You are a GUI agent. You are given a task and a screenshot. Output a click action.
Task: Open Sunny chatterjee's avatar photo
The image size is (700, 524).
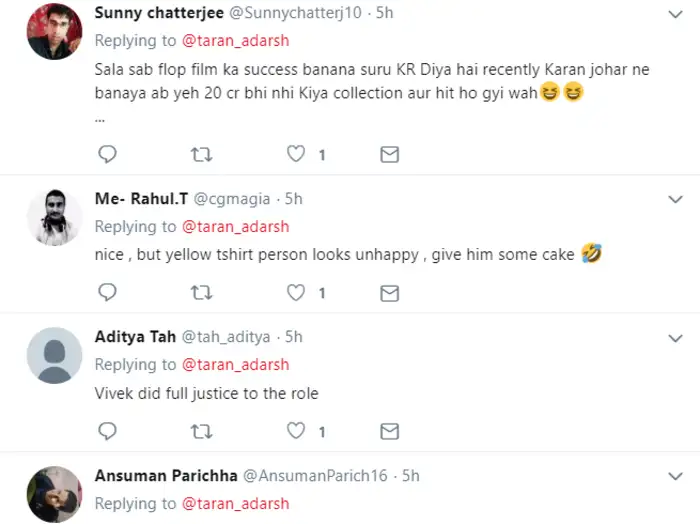point(54,30)
